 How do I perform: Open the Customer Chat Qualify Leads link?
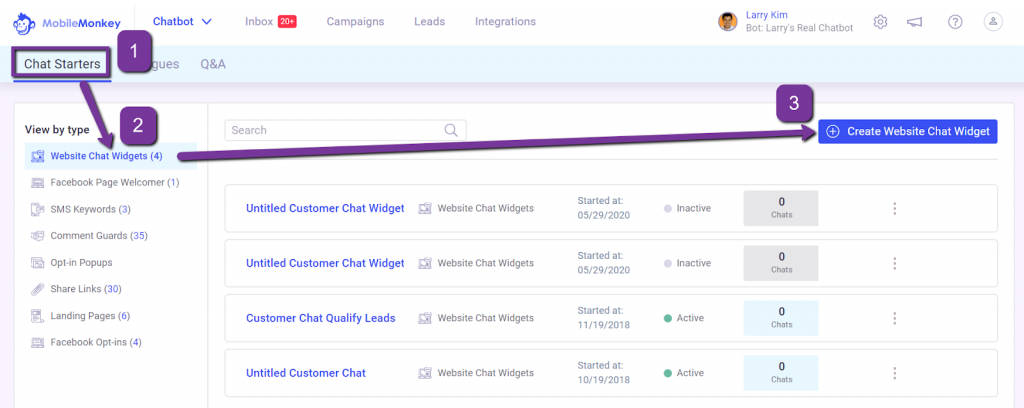[x=321, y=318]
